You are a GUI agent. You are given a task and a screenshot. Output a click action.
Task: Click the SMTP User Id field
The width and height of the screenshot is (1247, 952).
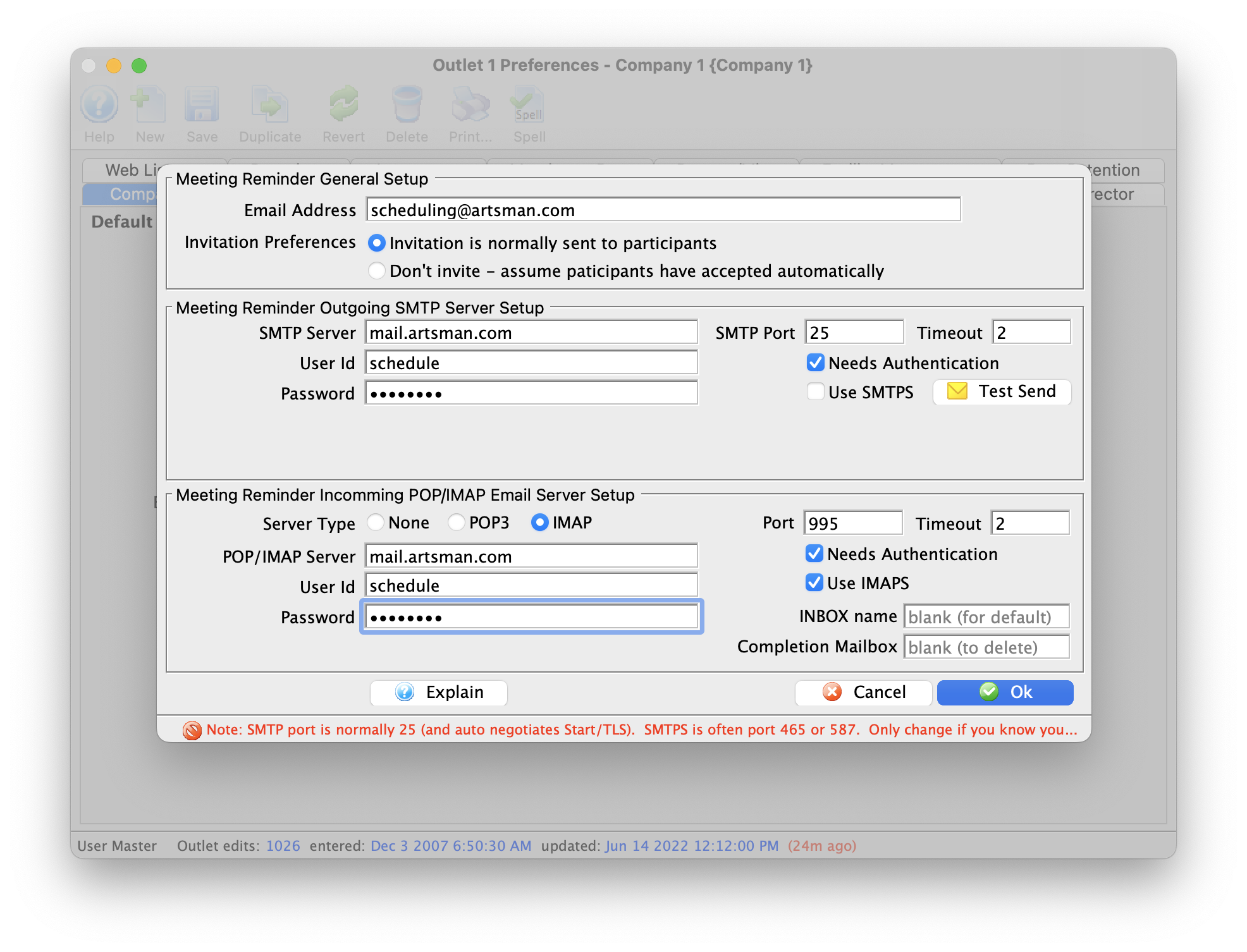[531, 363]
